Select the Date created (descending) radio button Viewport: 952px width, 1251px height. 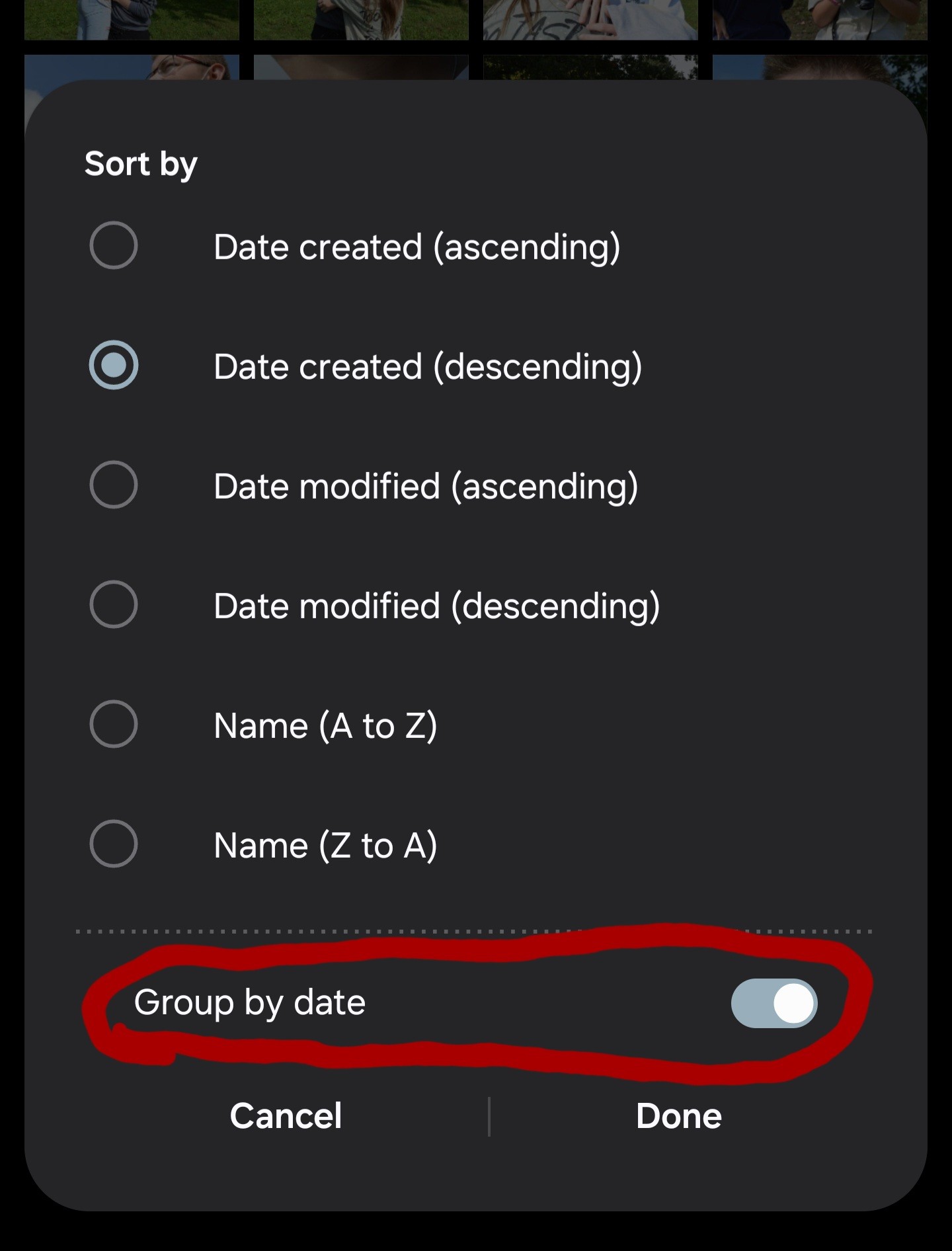(114, 365)
